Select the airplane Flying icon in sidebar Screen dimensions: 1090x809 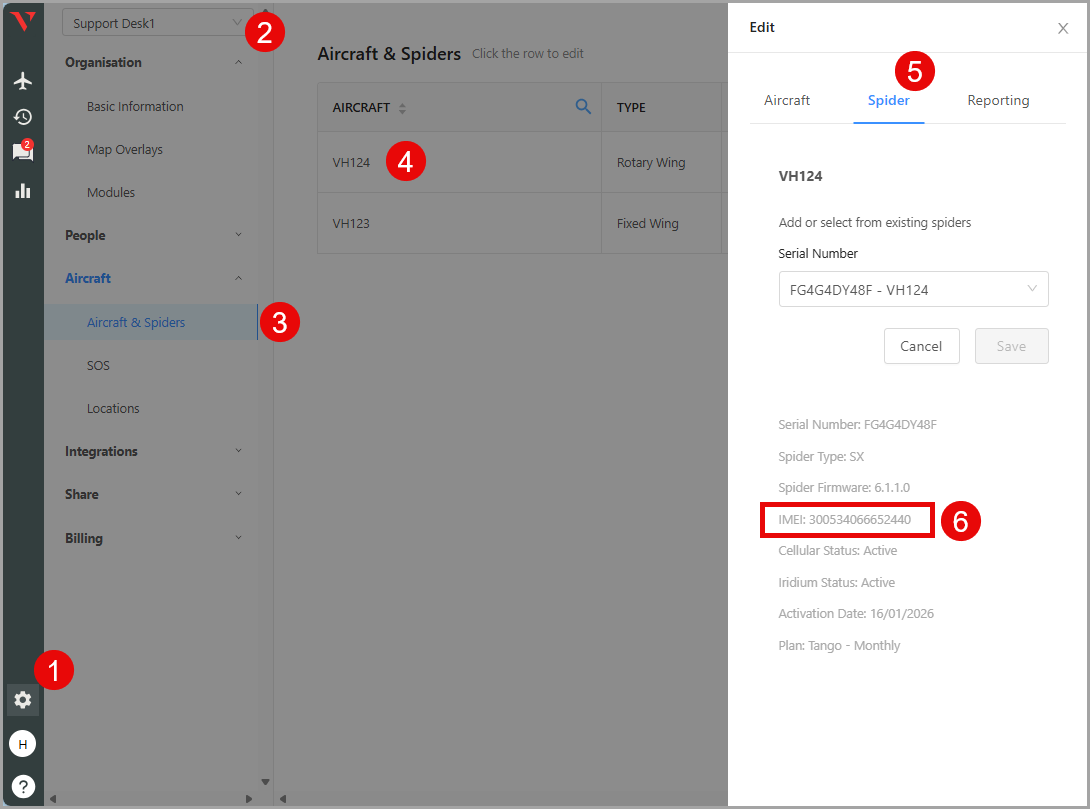pos(22,81)
